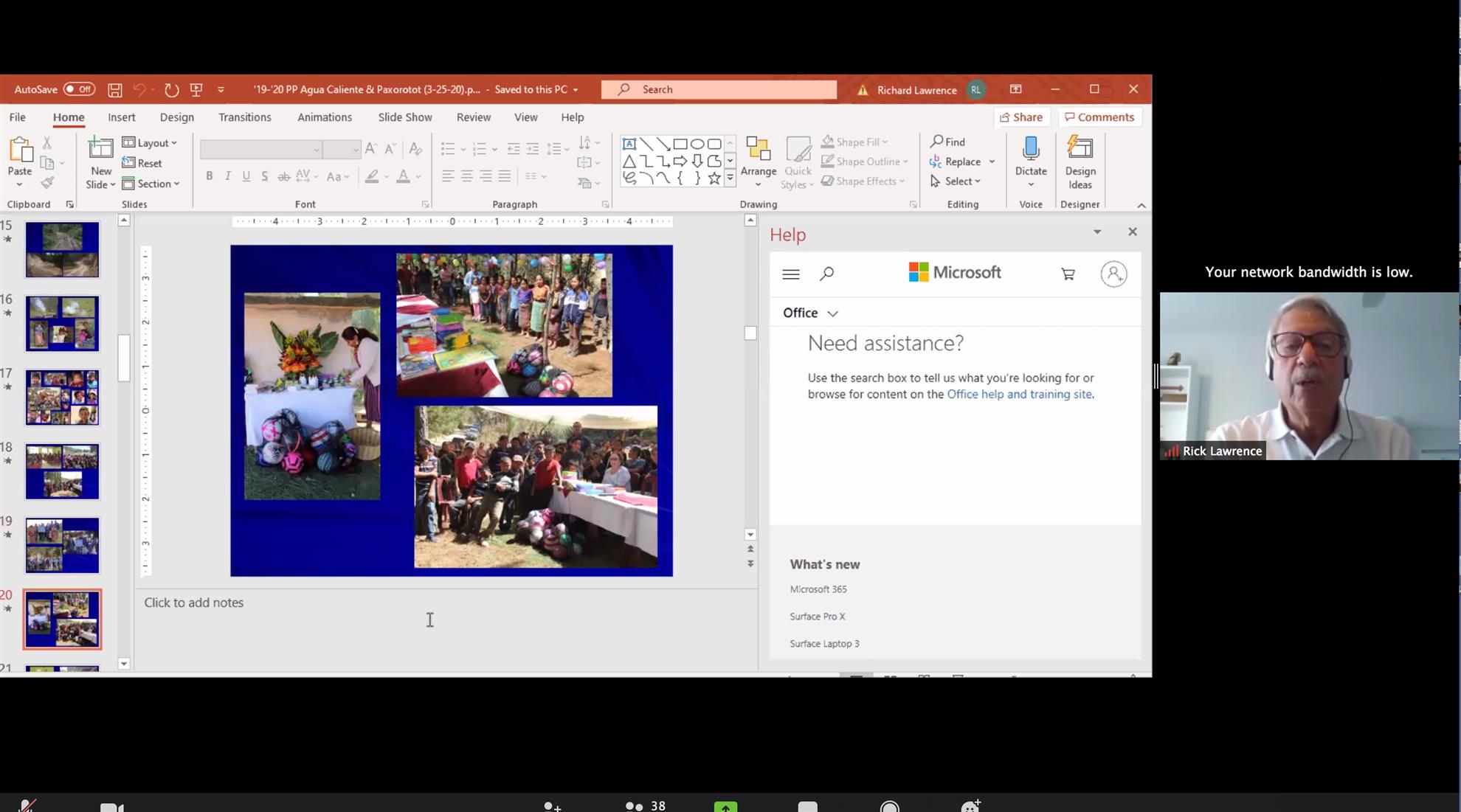
Task: Switch to the Transitions tab
Action: 244,117
